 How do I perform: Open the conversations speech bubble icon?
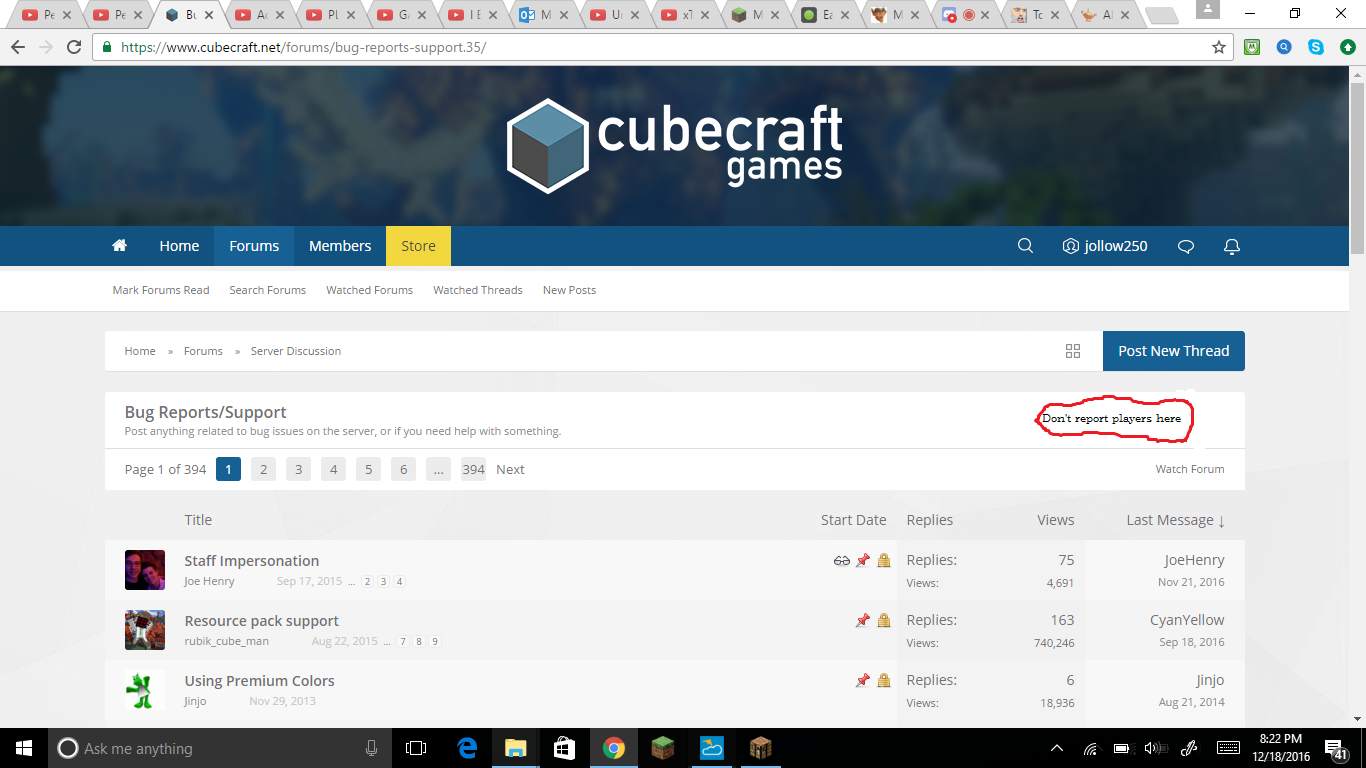pos(1186,246)
